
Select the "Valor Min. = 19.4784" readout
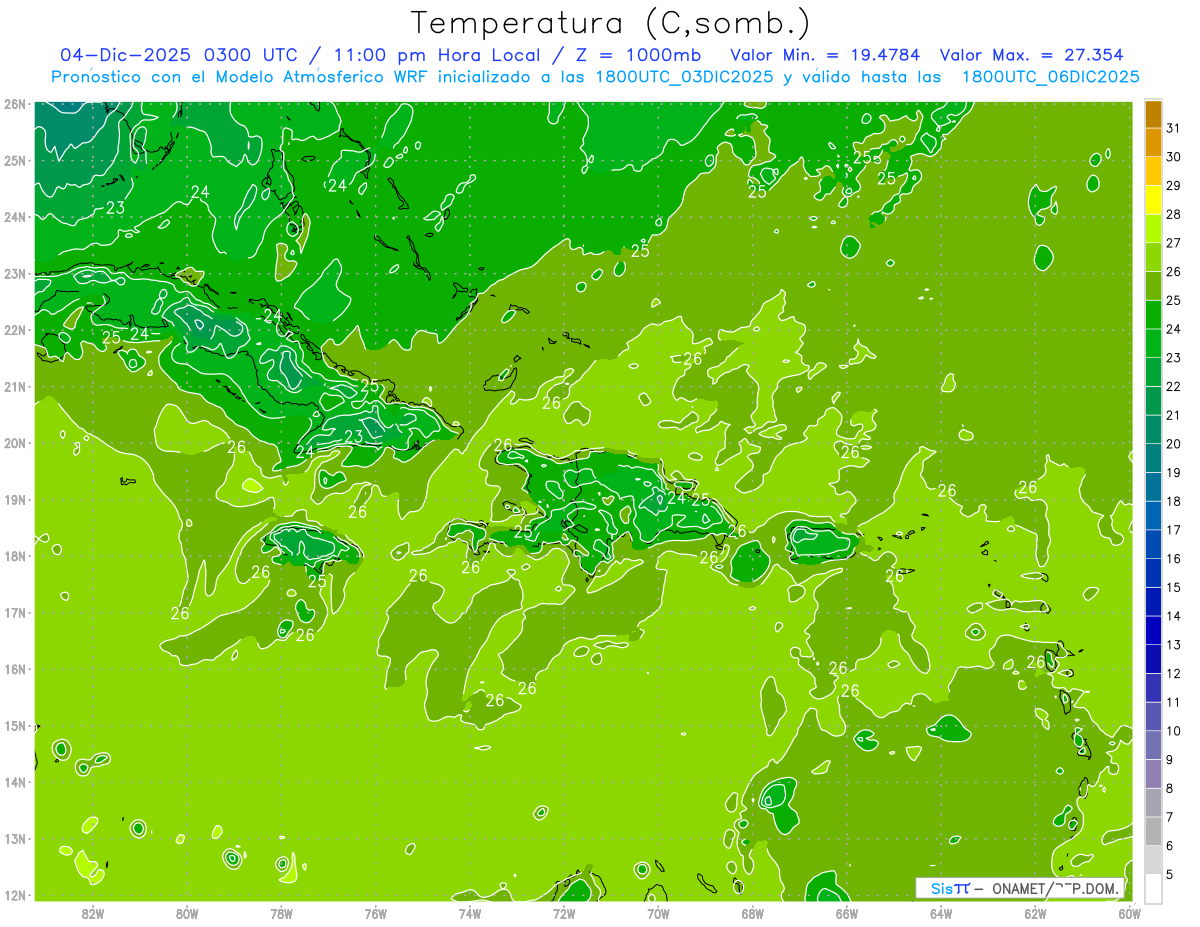[x=825, y=55]
